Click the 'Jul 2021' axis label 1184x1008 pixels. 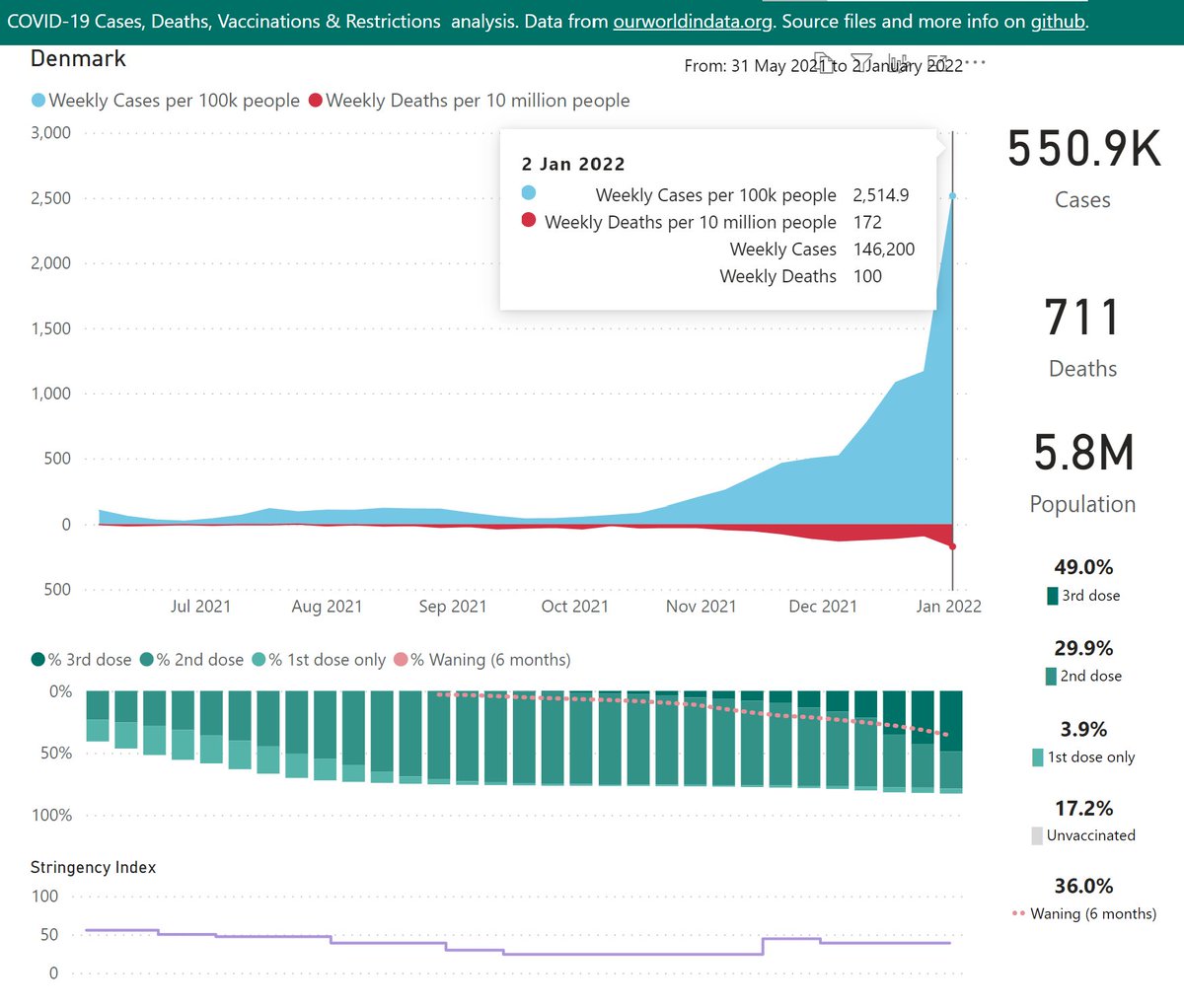point(200,607)
